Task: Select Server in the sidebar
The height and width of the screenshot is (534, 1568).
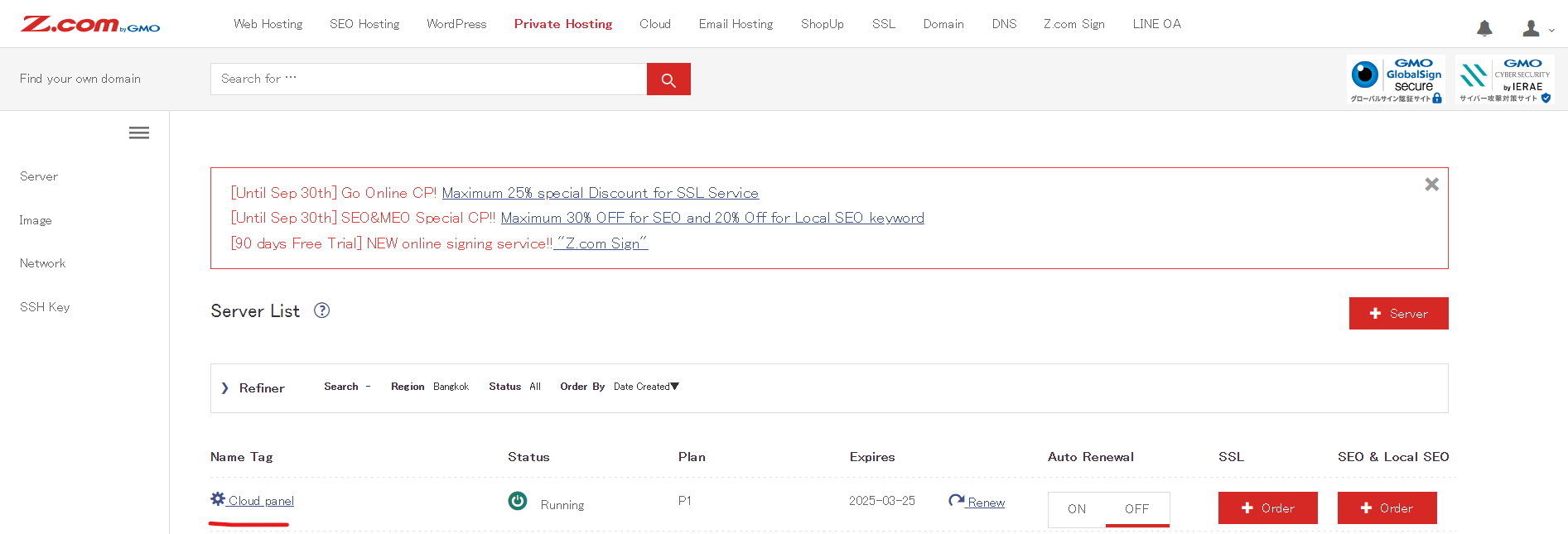Action: 39,176
